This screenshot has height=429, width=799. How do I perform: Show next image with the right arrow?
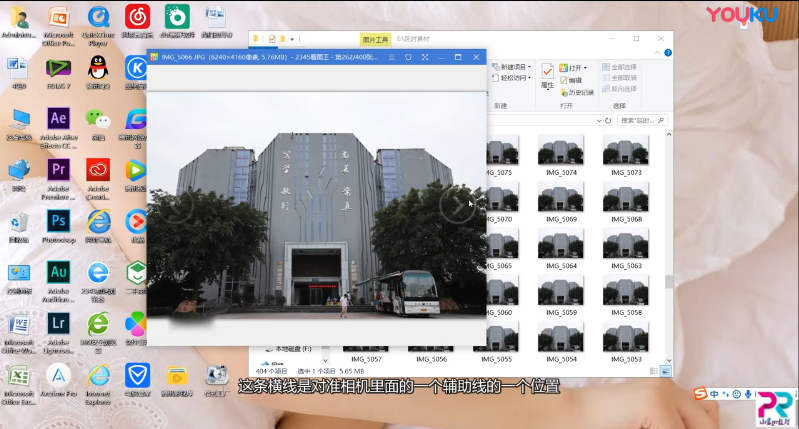[457, 205]
